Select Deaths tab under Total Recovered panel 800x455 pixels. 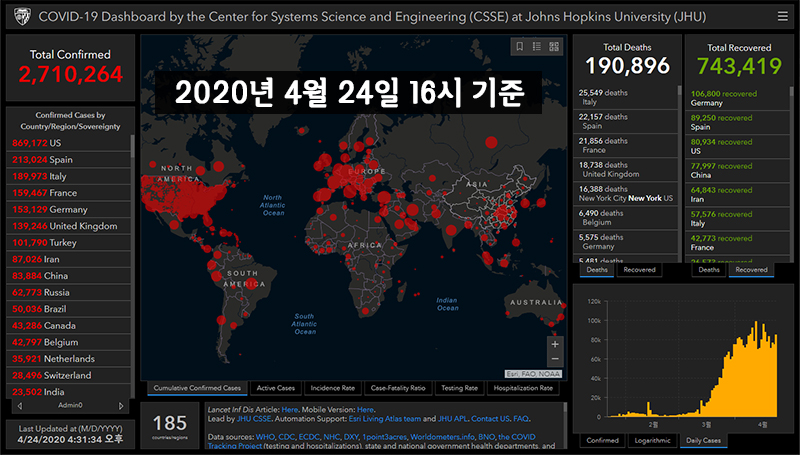pos(709,270)
